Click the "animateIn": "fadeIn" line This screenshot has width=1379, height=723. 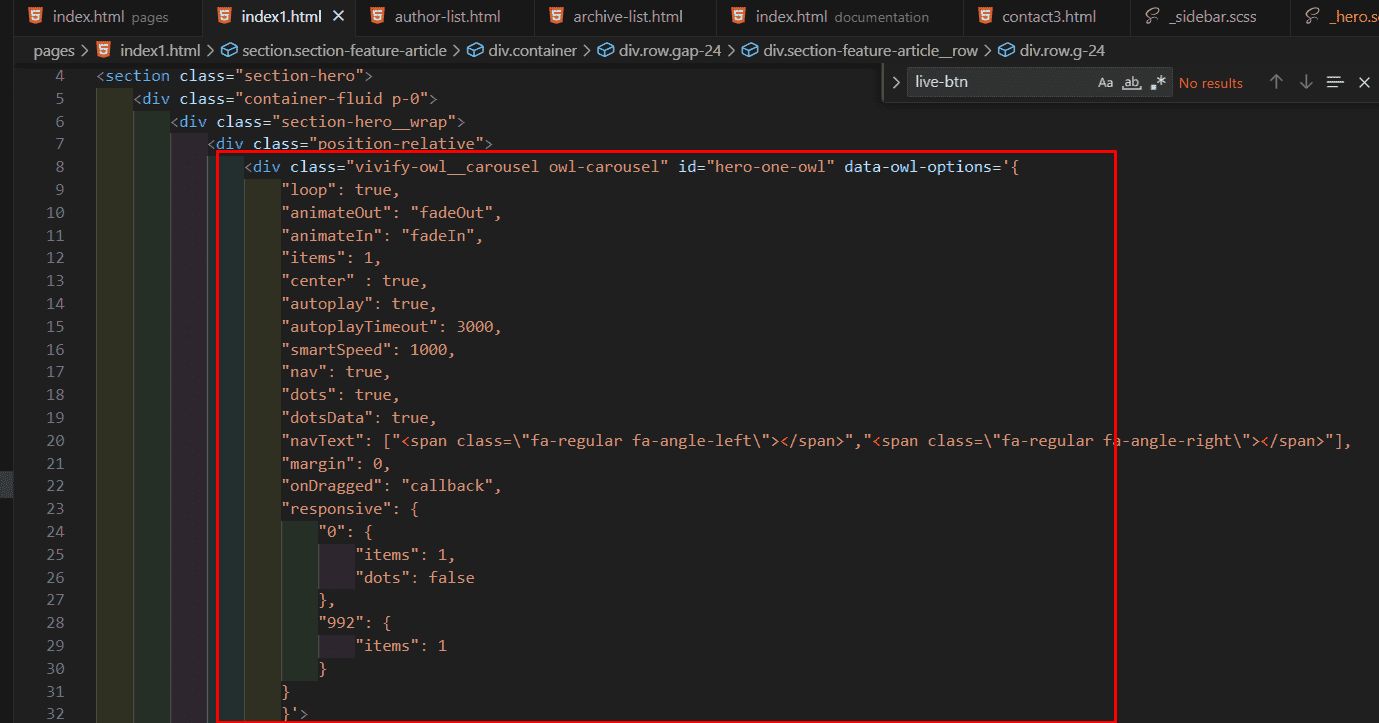[x=382, y=236]
